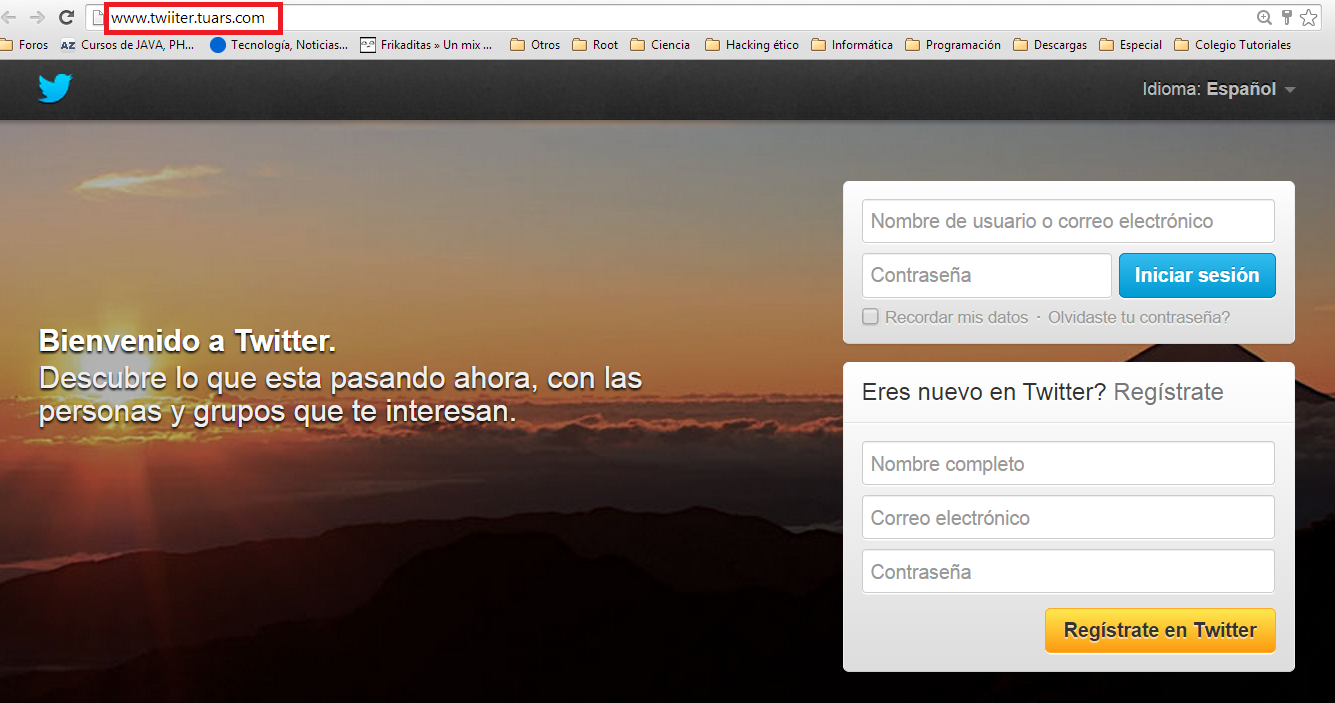Image resolution: width=1335 pixels, height=703 pixels.
Task: Click the zoom magnifier icon in address bar
Action: pos(1265,17)
